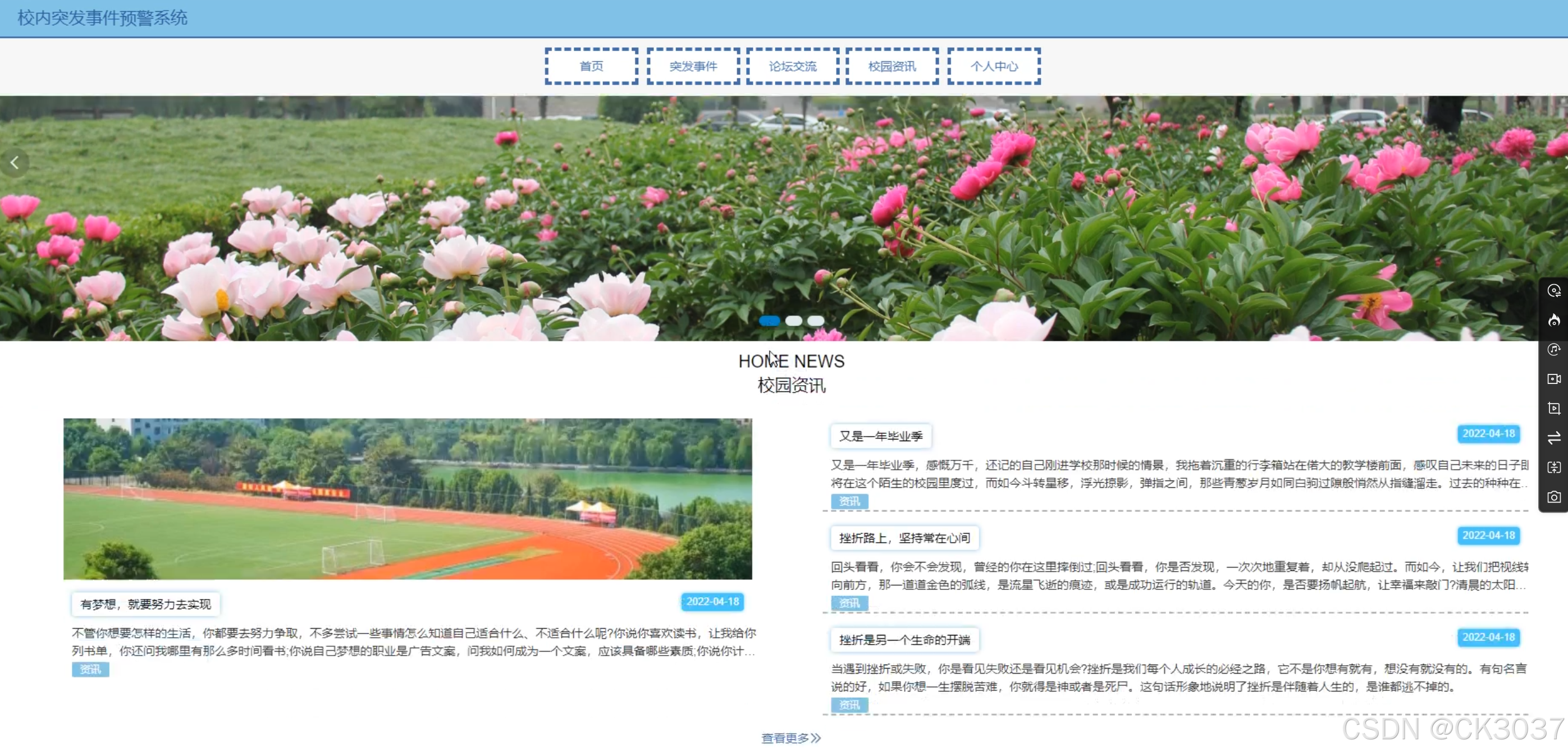Click the swap arrows icon in sidebar
This screenshot has height=755, width=1568.
pyautogui.click(x=1553, y=437)
